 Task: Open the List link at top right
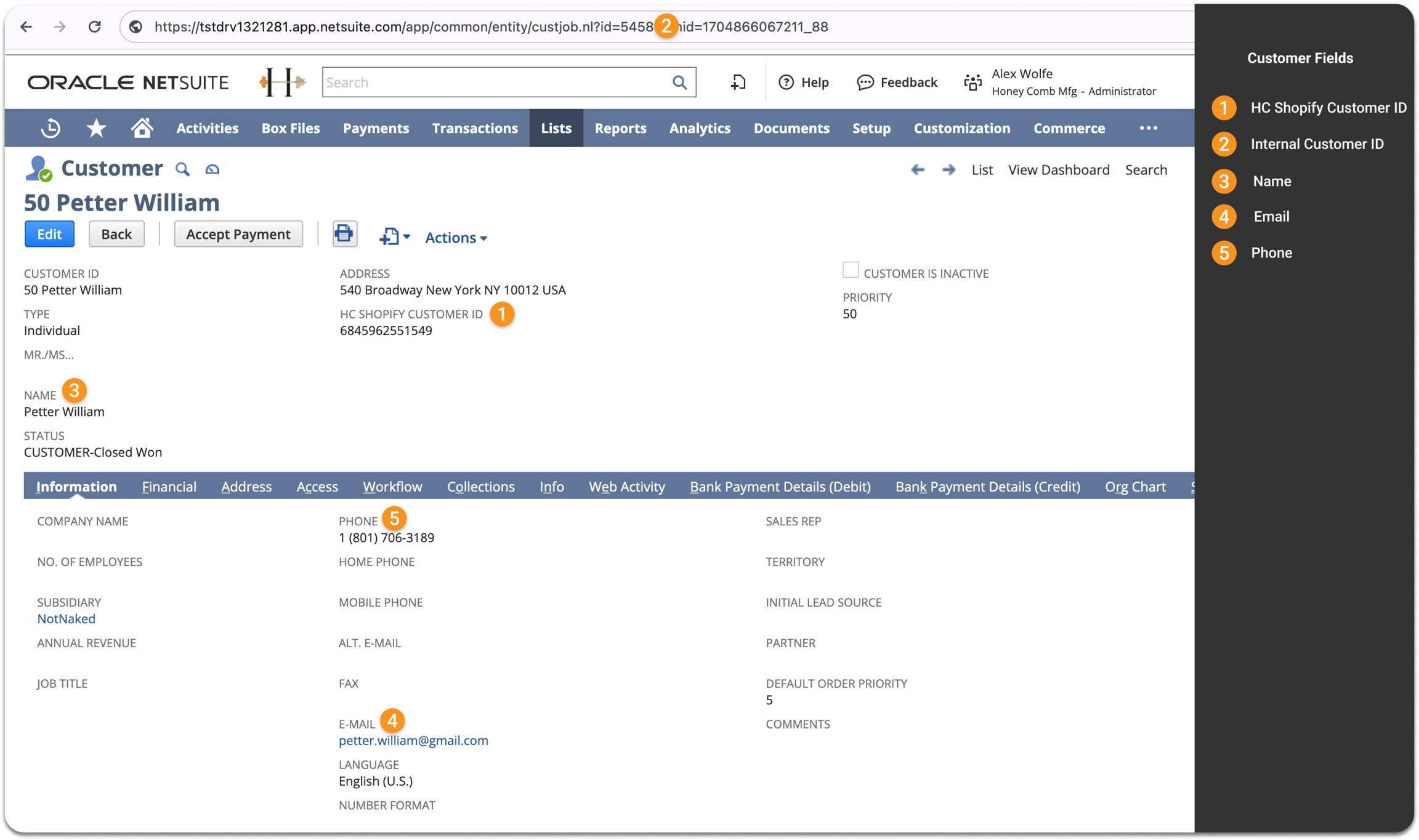982,169
